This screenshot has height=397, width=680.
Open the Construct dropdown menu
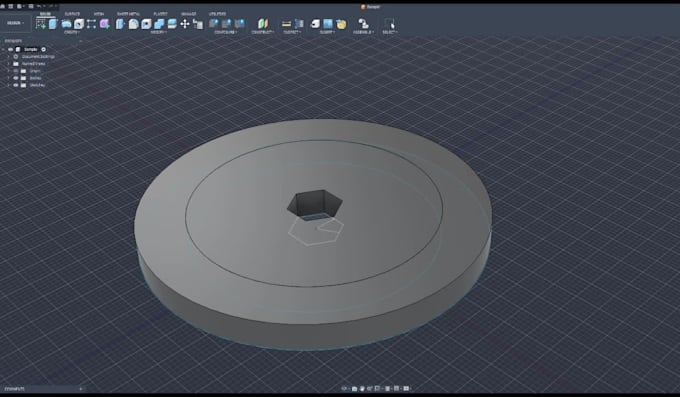coord(263,32)
